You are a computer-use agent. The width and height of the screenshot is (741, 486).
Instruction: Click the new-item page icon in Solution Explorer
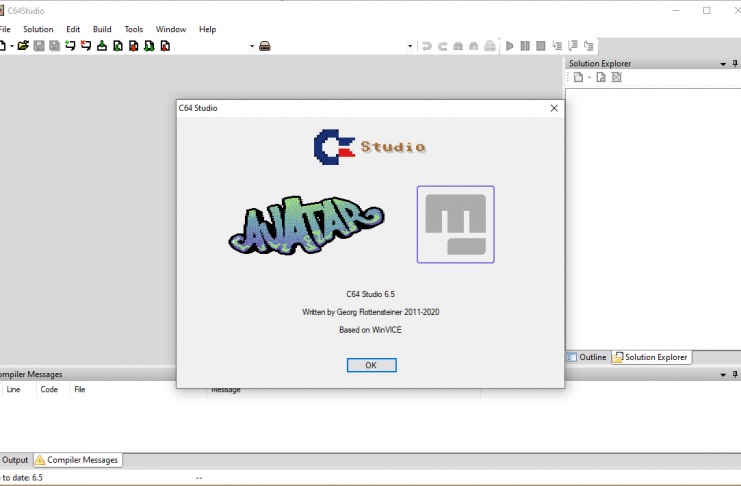[578, 77]
